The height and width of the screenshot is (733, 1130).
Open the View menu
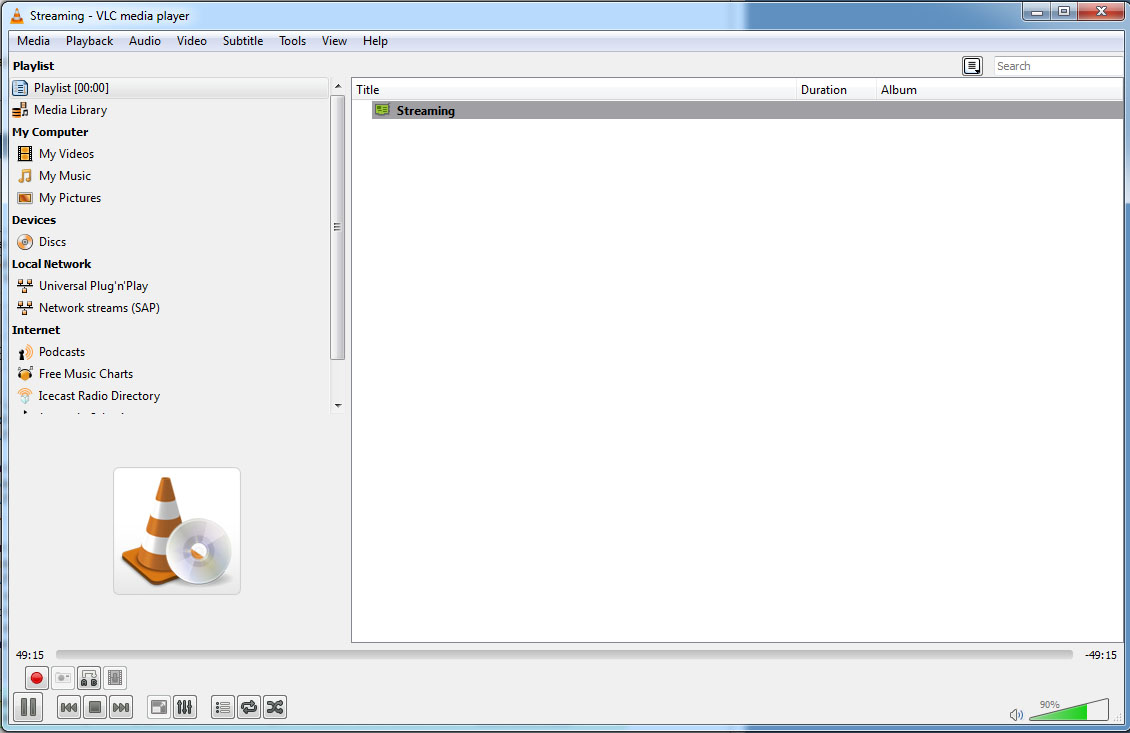(x=334, y=41)
